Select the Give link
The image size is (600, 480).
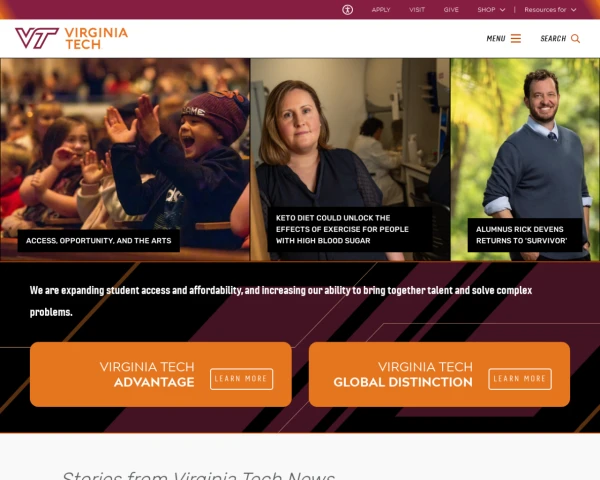coord(451,10)
